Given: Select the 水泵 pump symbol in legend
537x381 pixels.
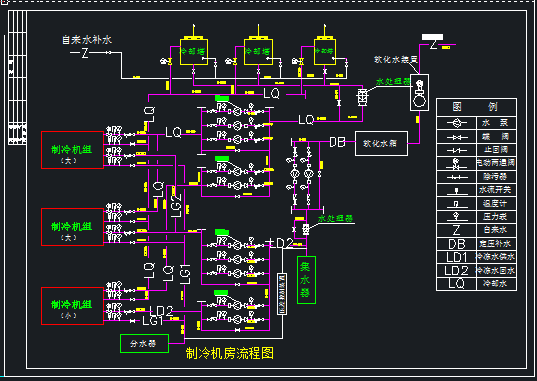Looking at the screenshot, I should 457,123.
